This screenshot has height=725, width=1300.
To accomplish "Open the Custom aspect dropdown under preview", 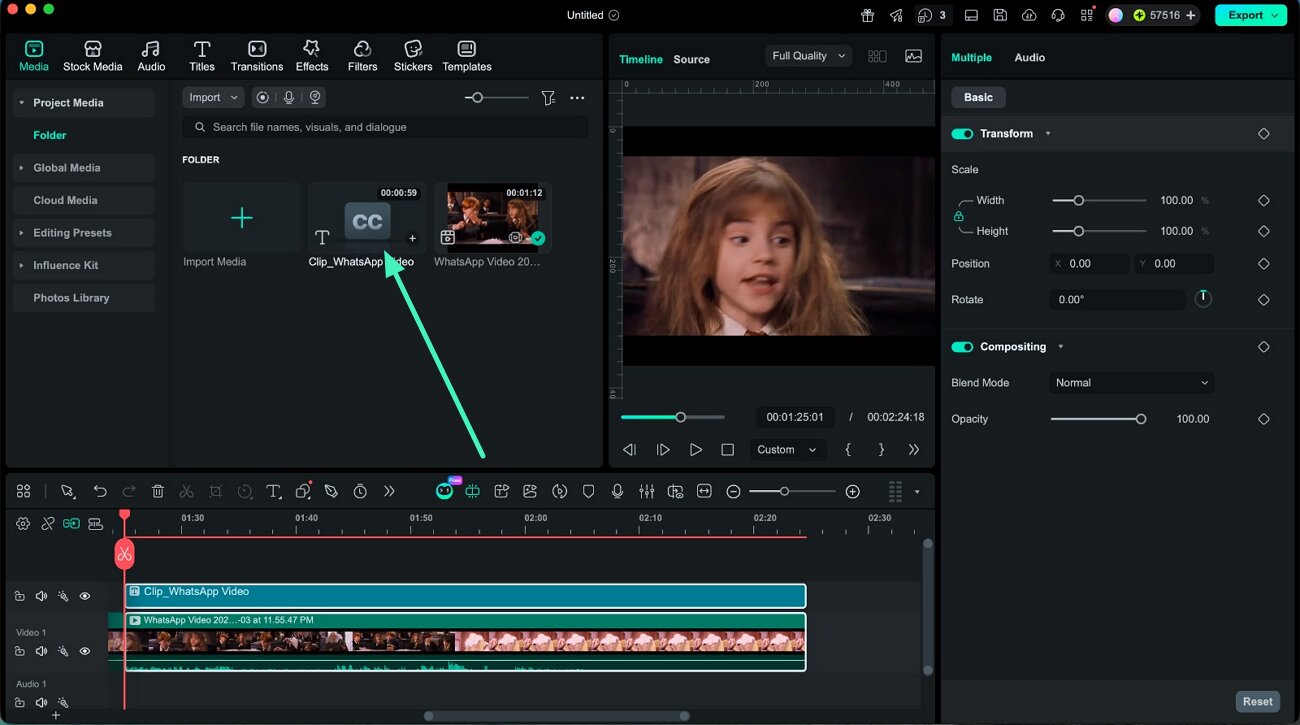I will (787, 450).
